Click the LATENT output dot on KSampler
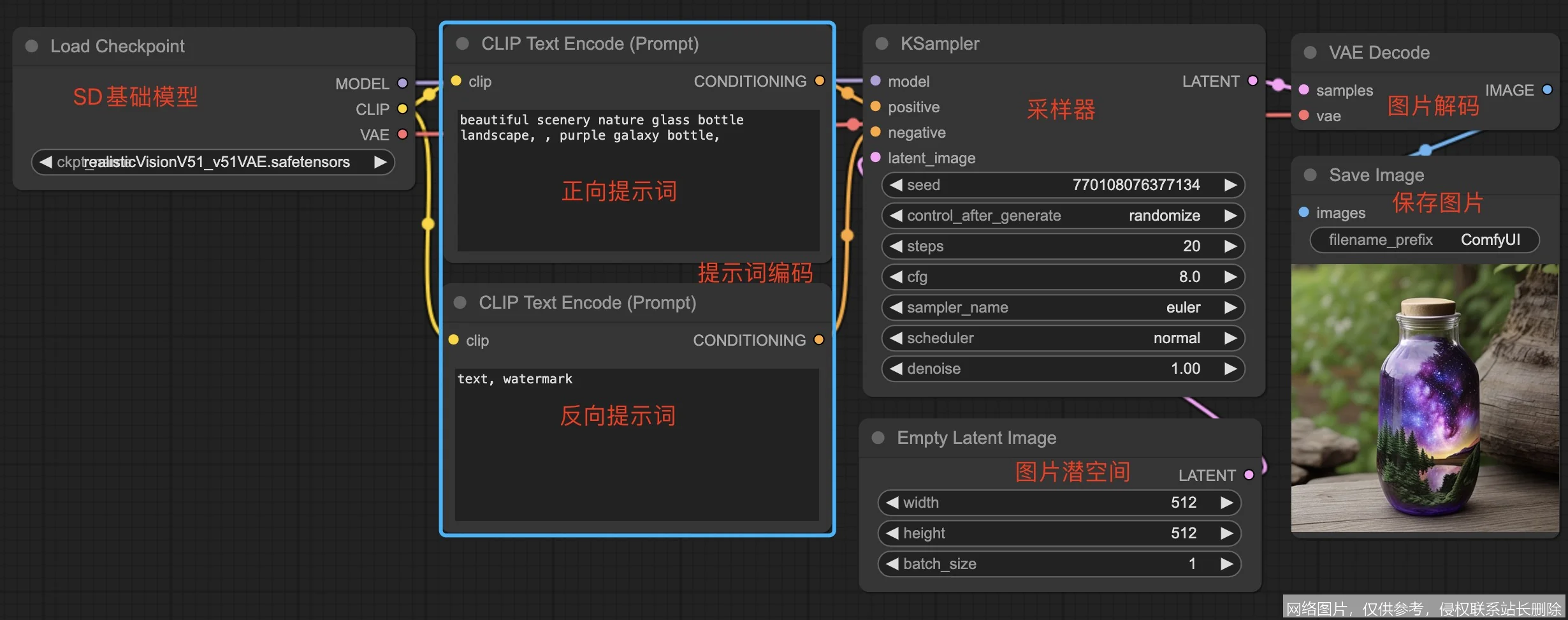Viewport: 1568px width, 620px height. click(1251, 81)
